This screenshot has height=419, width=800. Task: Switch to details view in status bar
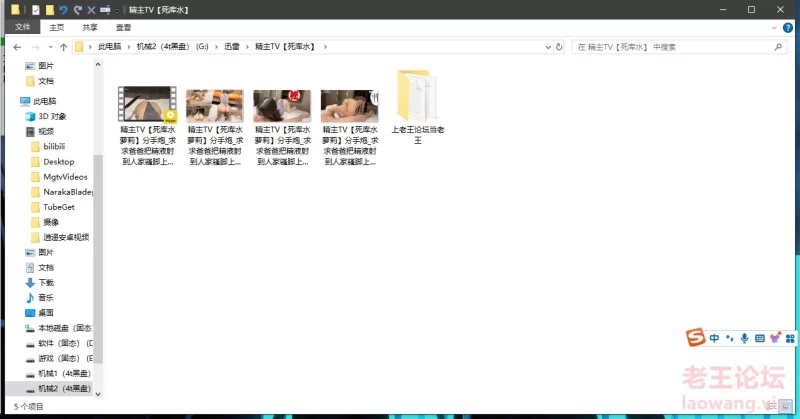click(772, 406)
